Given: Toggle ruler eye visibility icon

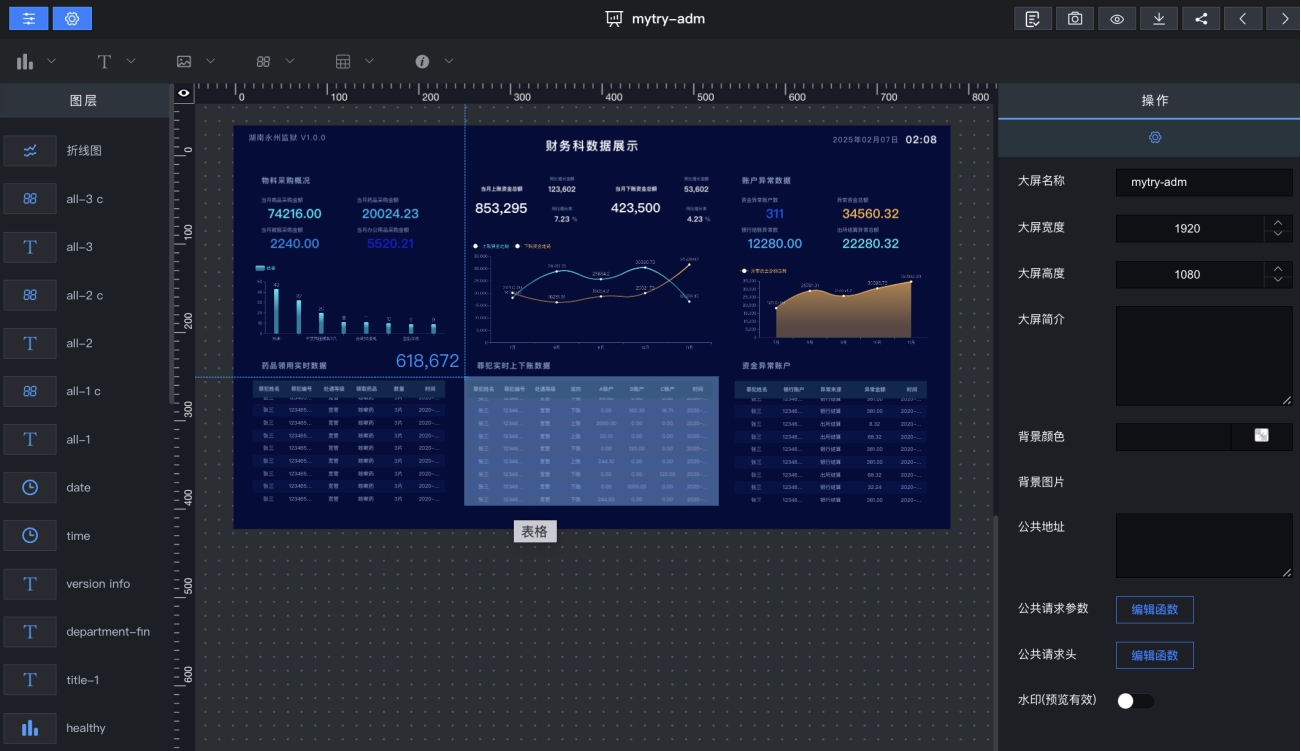Looking at the screenshot, I should [184, 93].
